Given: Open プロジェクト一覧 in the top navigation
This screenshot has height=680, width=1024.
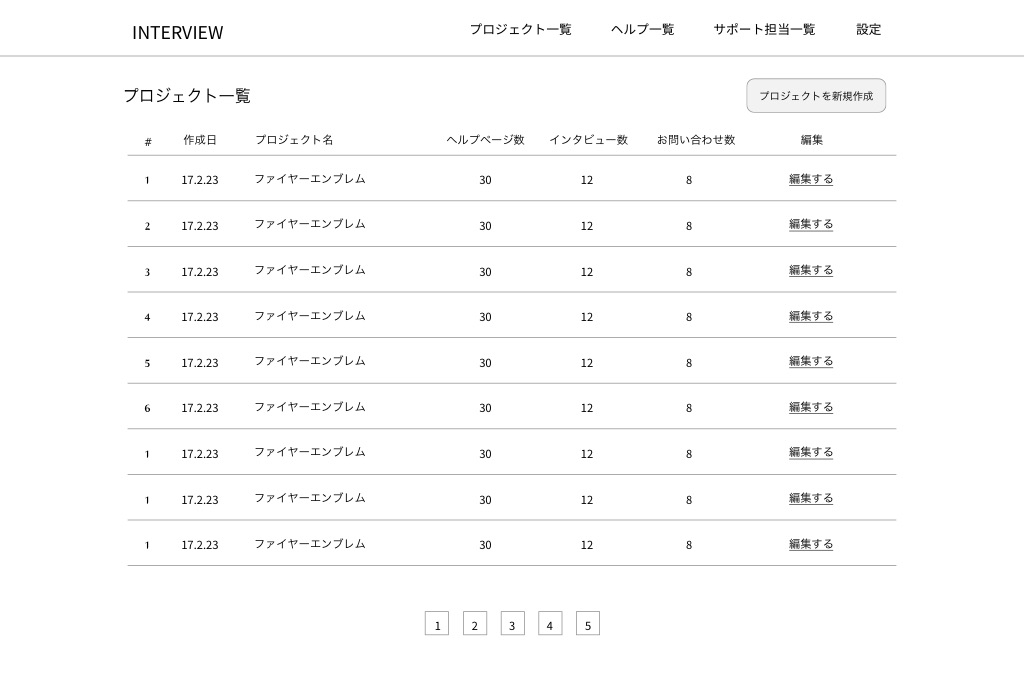Looking at the screenshot, I should tap(520, 29).
